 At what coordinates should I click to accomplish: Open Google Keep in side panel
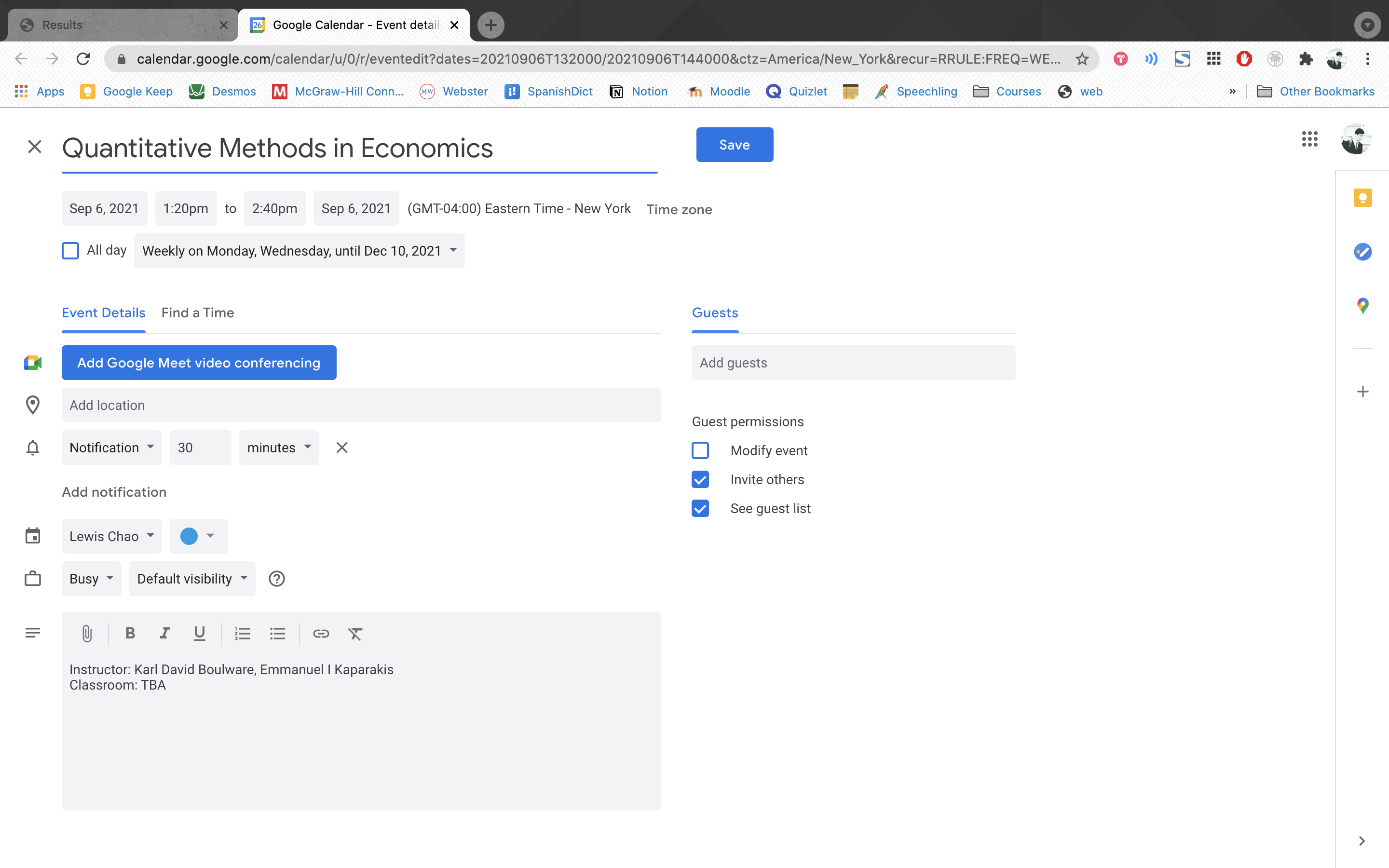click(x=1362, y=198)
